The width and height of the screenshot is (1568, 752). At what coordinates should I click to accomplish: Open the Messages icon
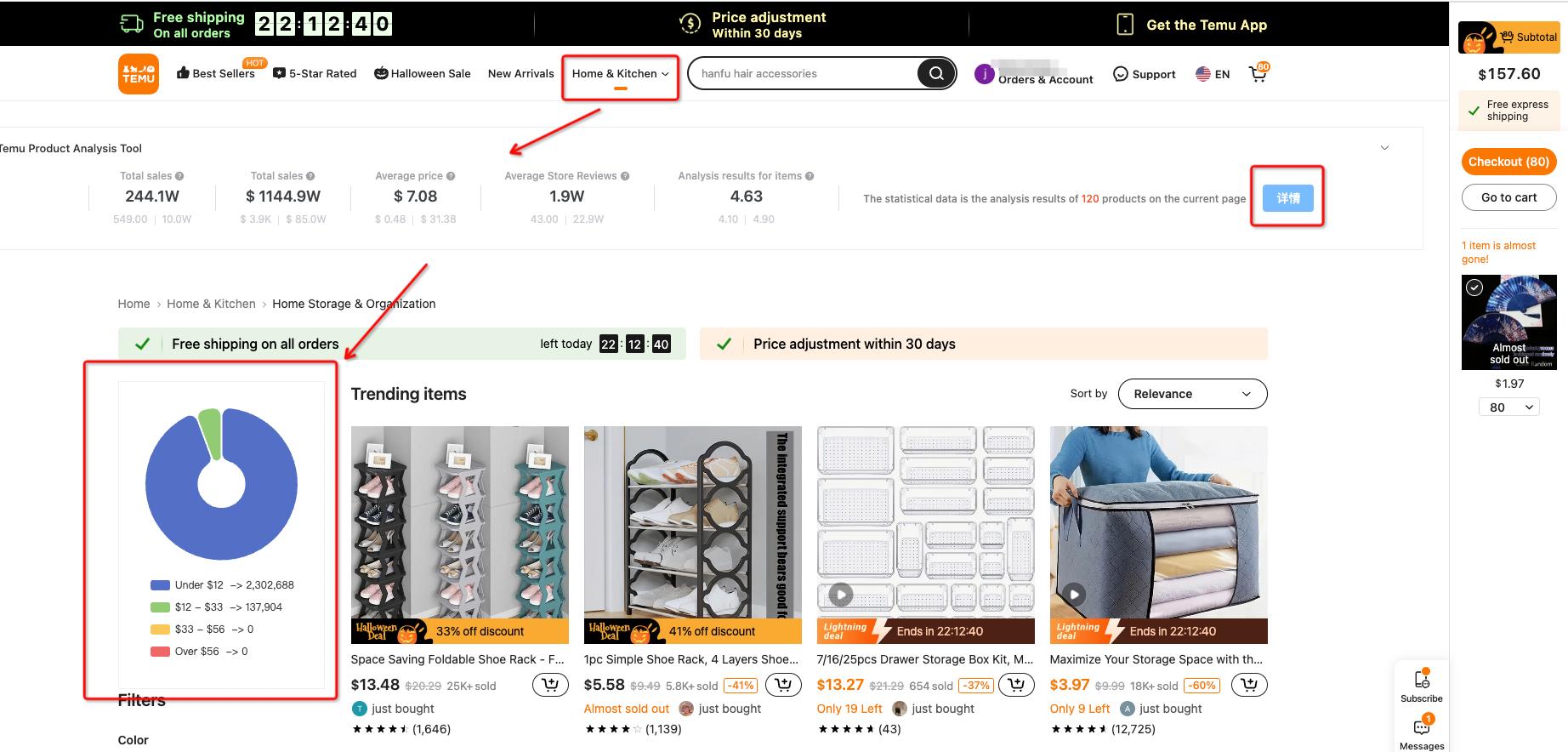point(1422,728)
